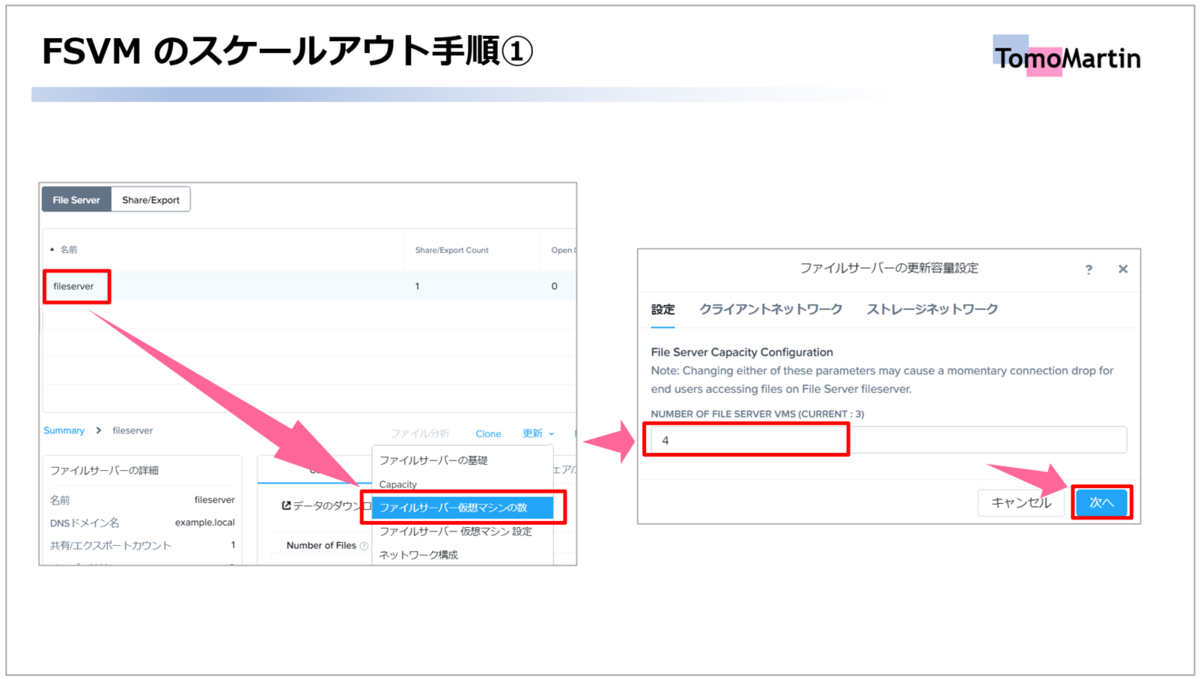This screenshot has height=679, width=1200.
Task: Switch to the ストレージネットワーク tab
Action: (932, 310)
